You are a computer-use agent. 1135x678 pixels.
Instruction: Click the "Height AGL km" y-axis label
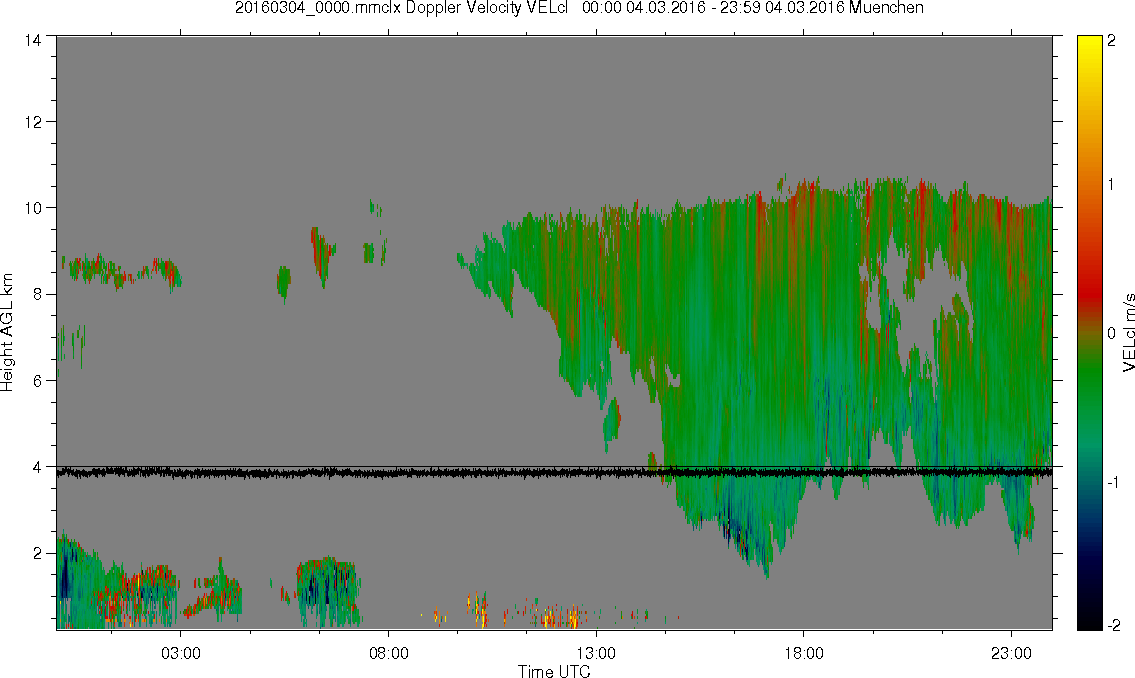point(7,332)
